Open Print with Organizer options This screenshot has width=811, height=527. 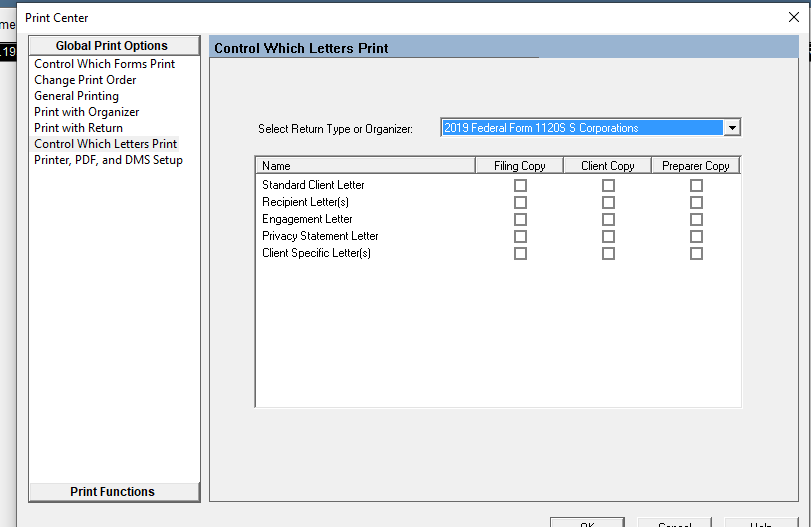(x=86, y=112)
